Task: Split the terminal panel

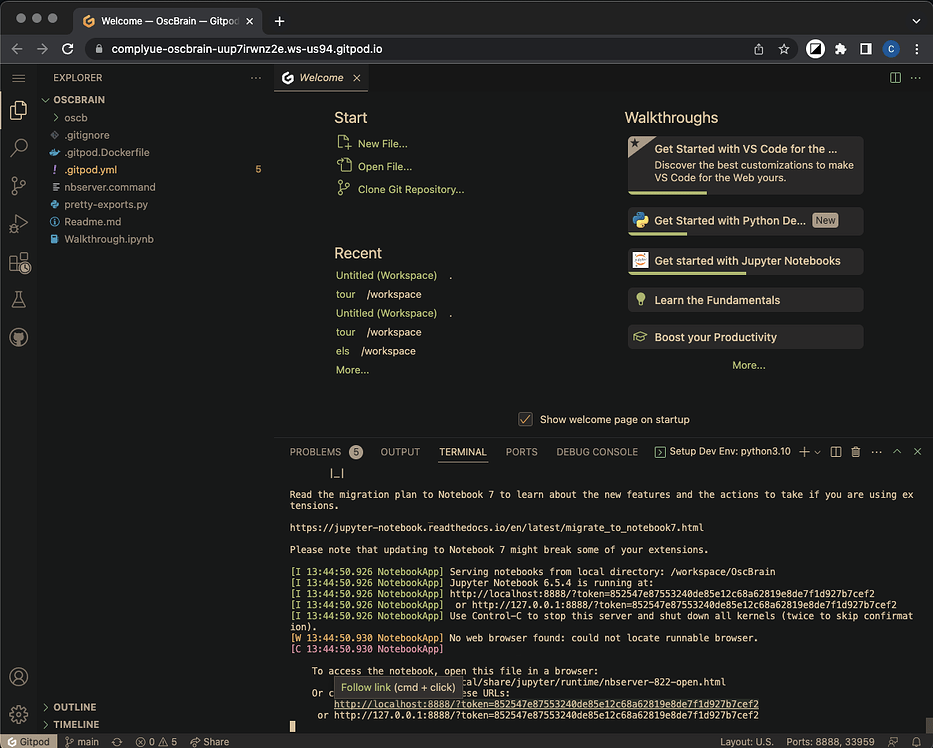Action: click(836, 452)
